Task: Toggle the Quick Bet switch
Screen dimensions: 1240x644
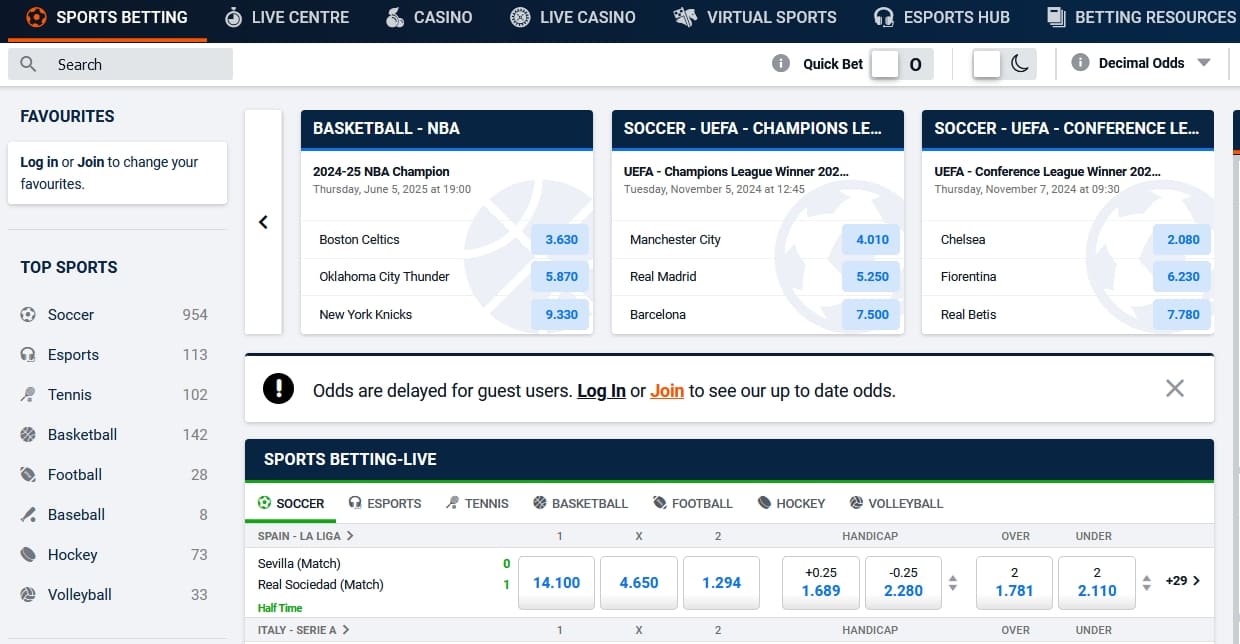Action: (x=901, y=64)
